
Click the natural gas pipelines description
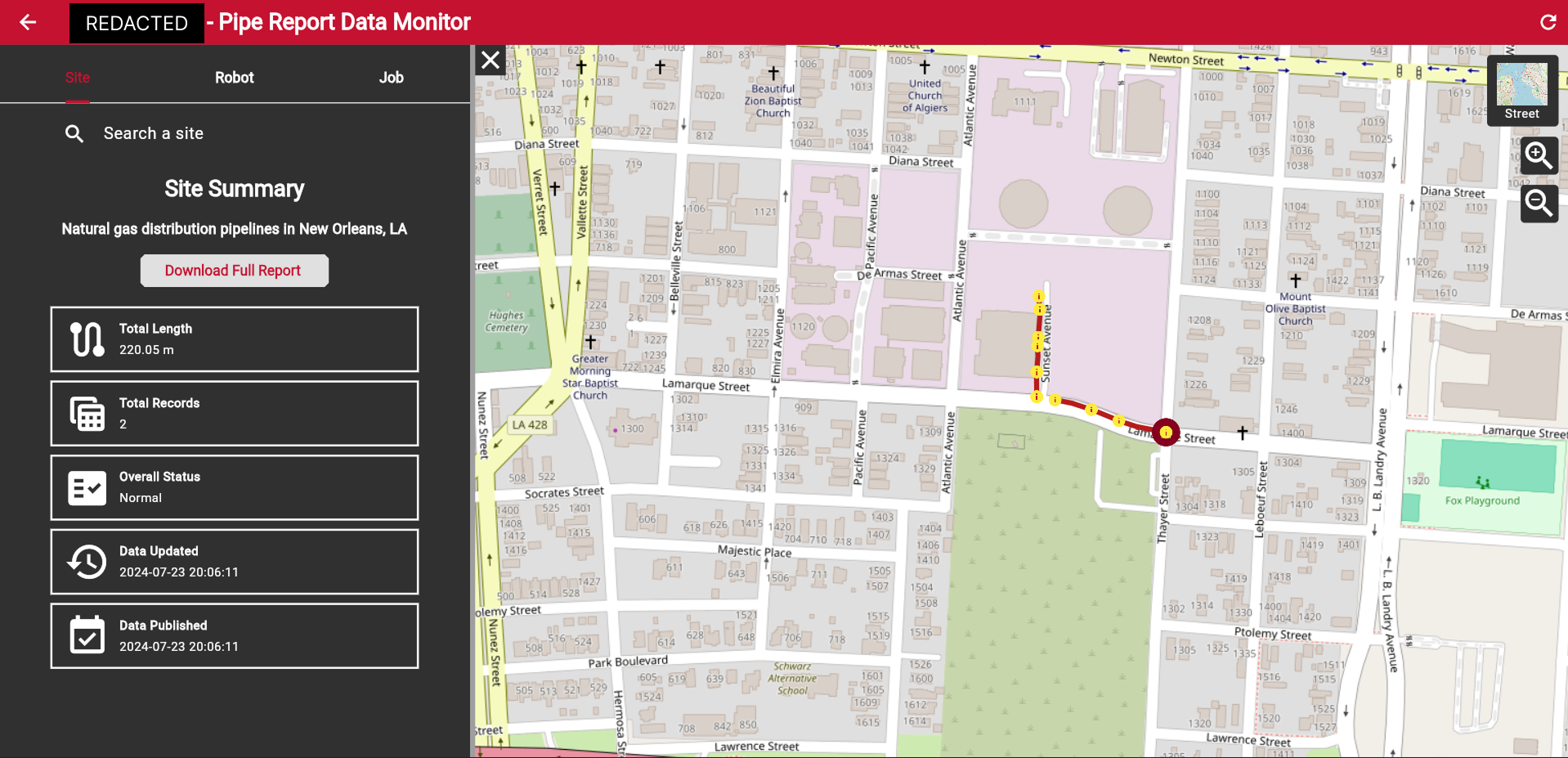(235, 229)
